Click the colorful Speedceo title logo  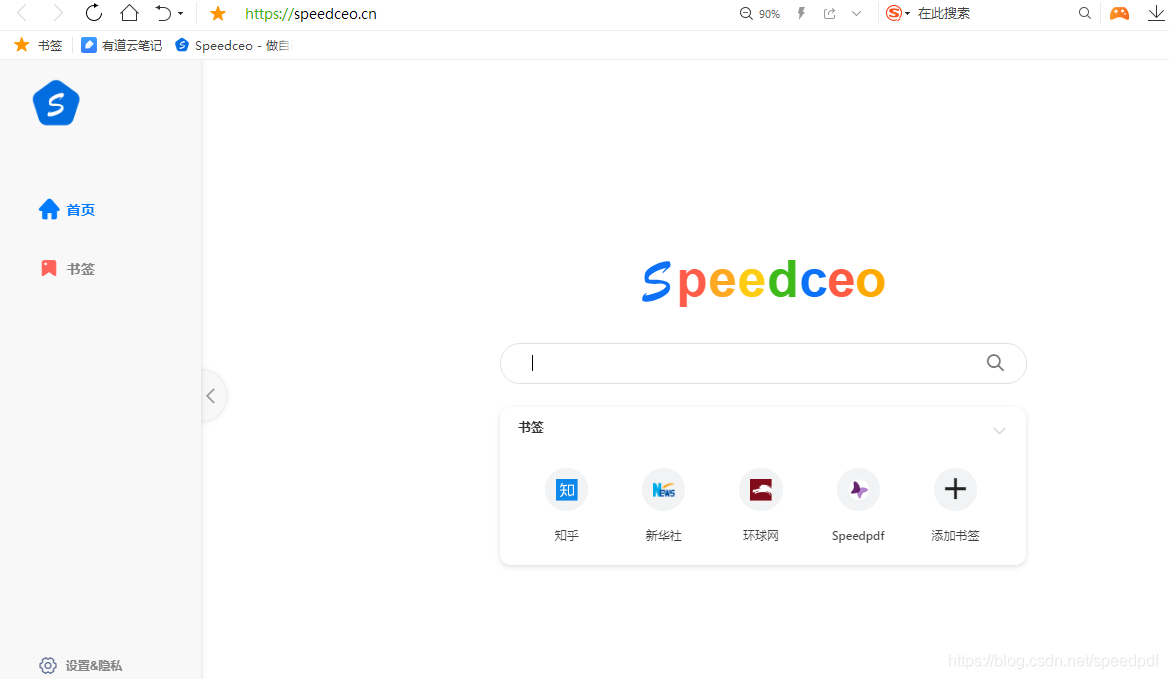click(x=763, y=282)
